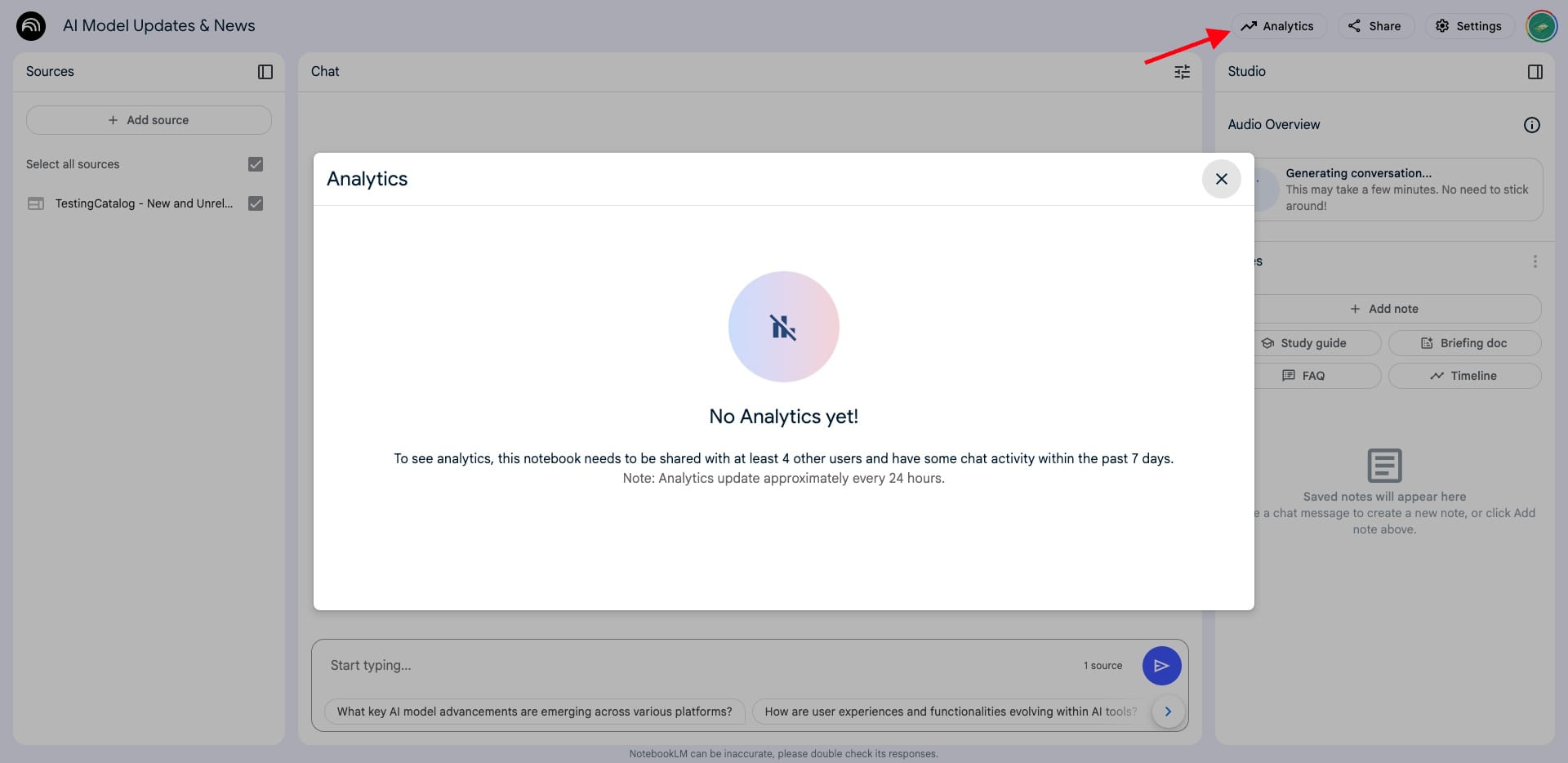Generate a Timeline

1465,376
